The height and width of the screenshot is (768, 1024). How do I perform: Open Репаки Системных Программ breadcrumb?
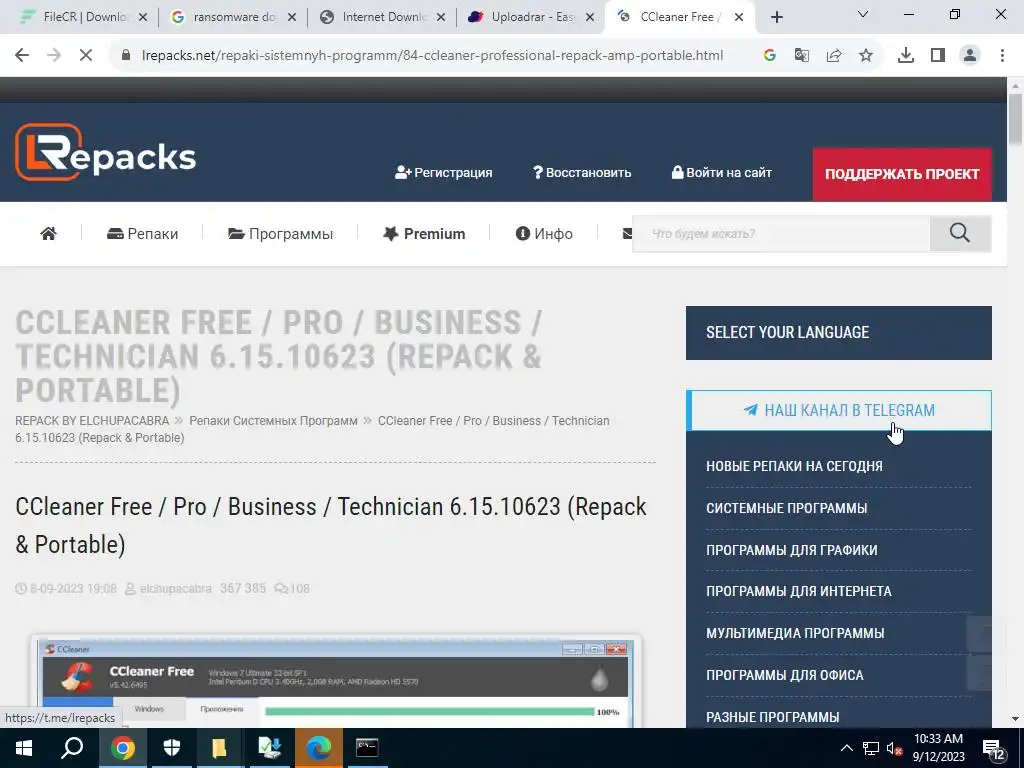tap(273, 421)
